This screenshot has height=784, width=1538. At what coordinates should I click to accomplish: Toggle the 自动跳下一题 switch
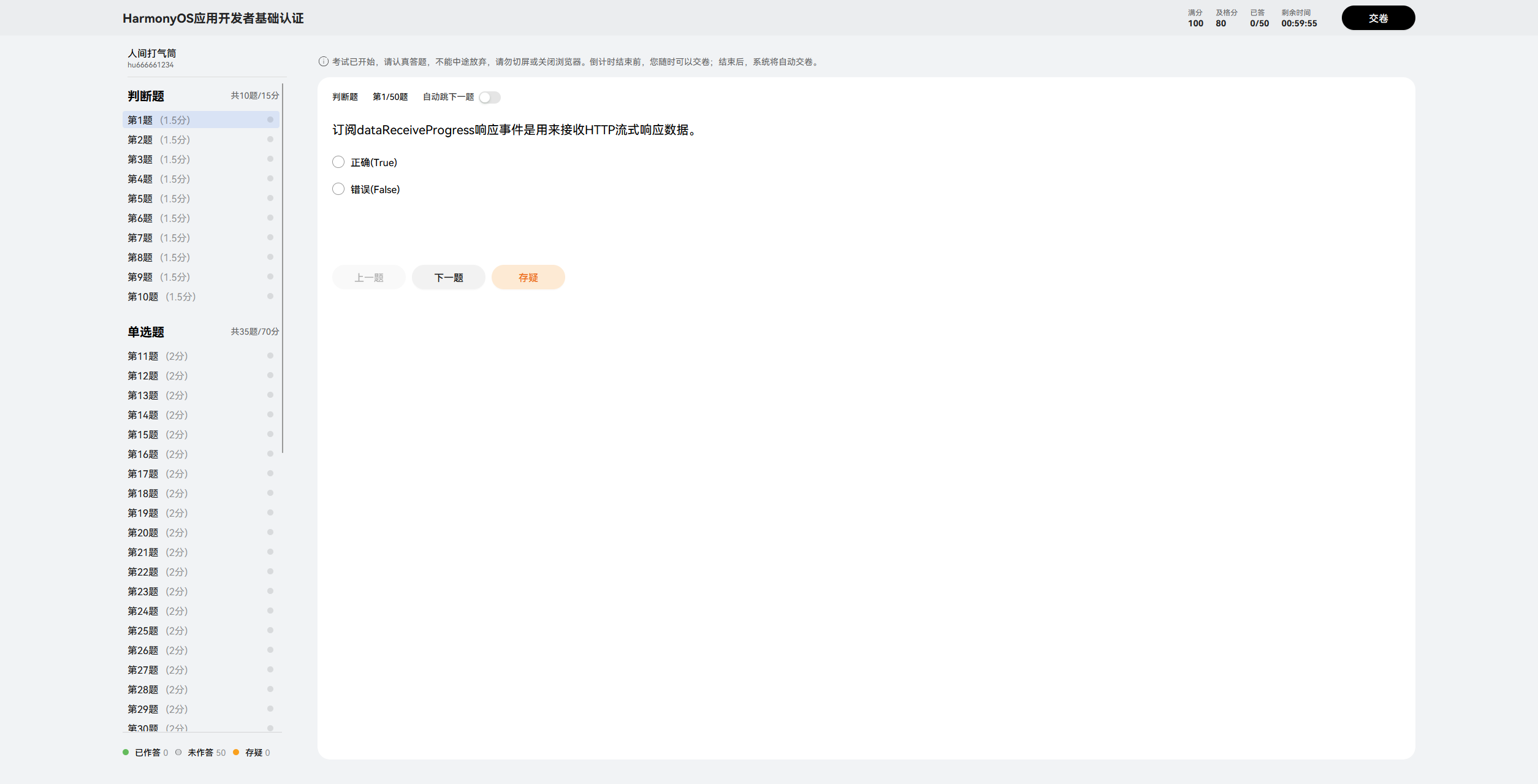(x=490, y=97)
